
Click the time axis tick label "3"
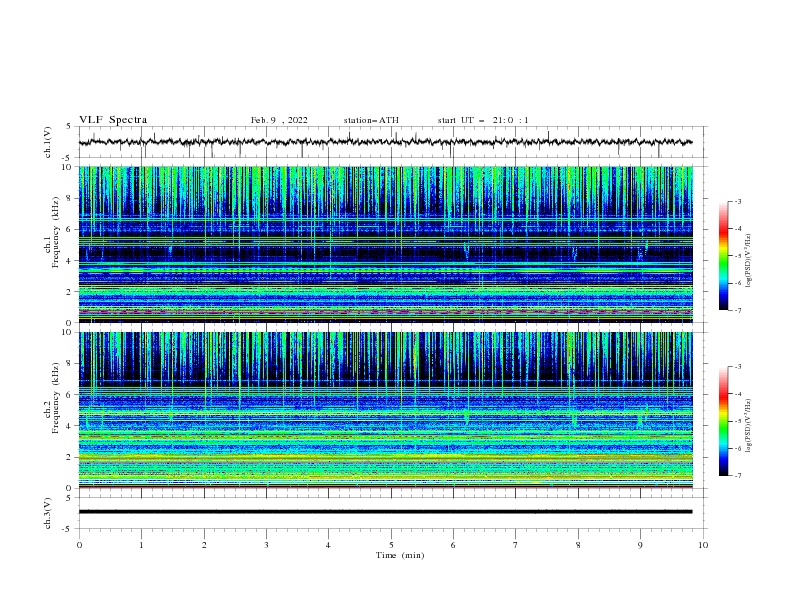tap(266, 545)
